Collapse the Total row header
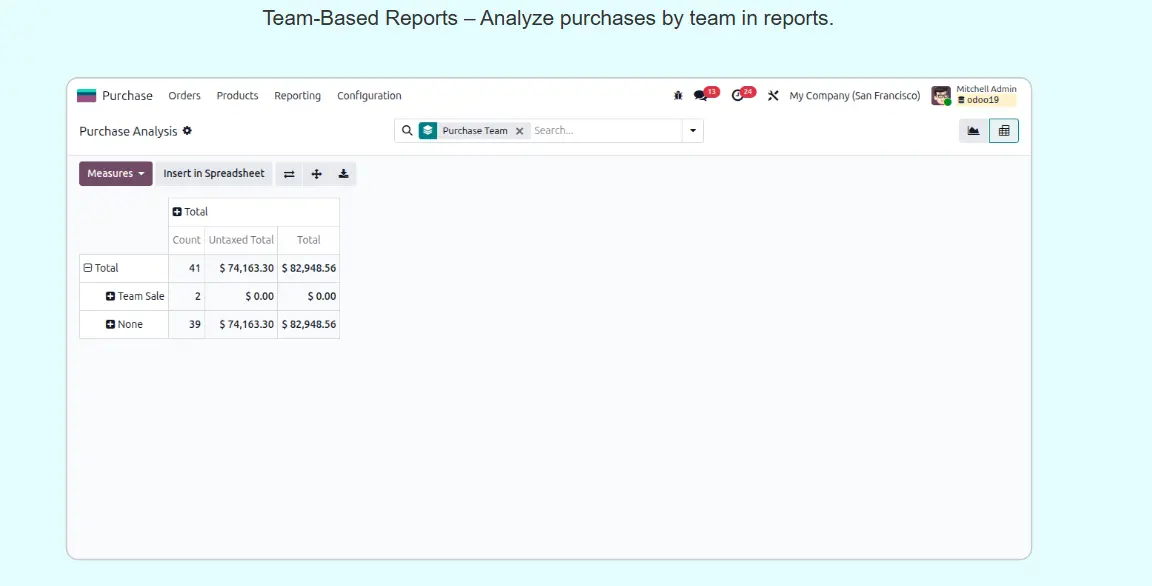This screenshot has width=1152, height=586. [88, 268]
